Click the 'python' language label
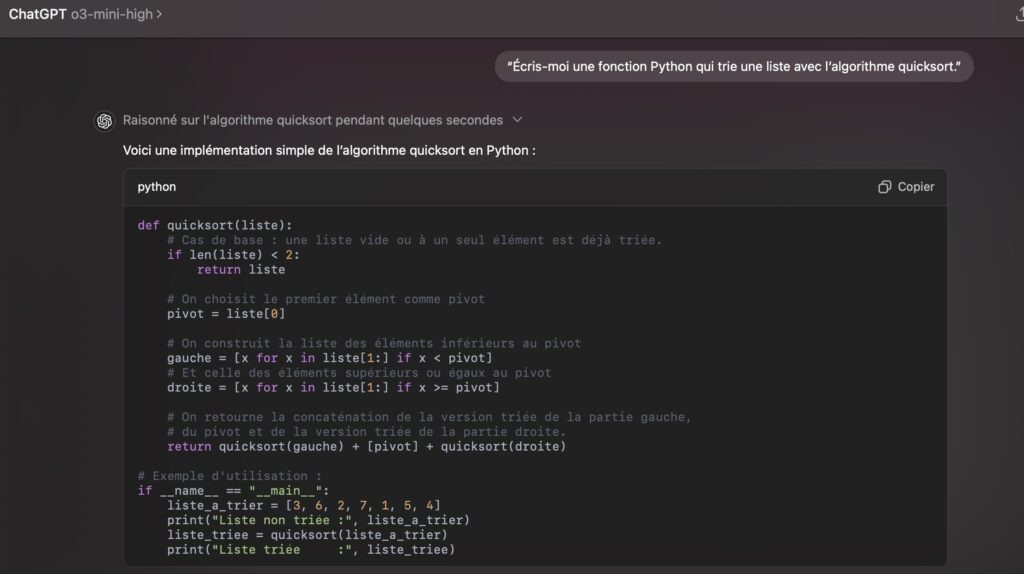Viewport: 1024px width, 574px height. 157,187
